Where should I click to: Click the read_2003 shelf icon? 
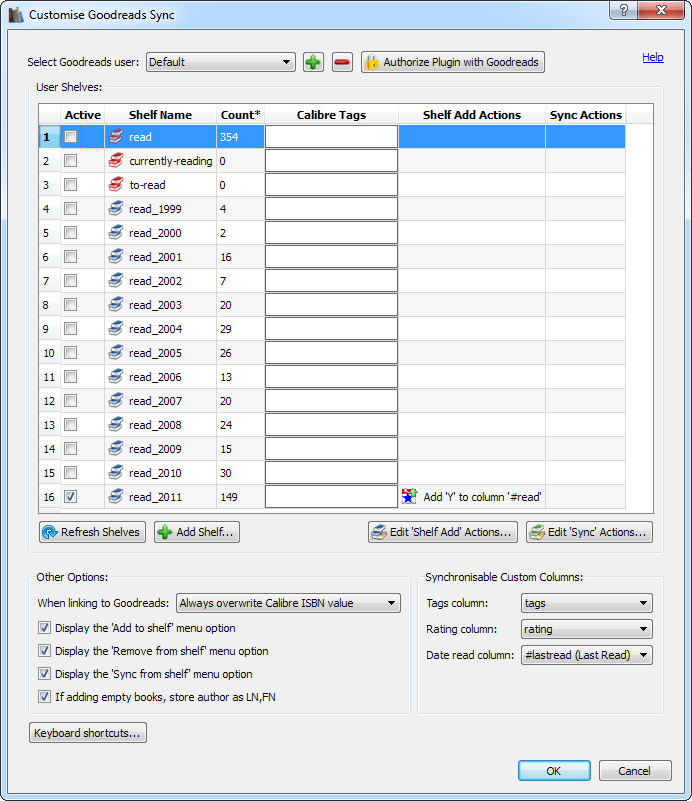(116, 304)
